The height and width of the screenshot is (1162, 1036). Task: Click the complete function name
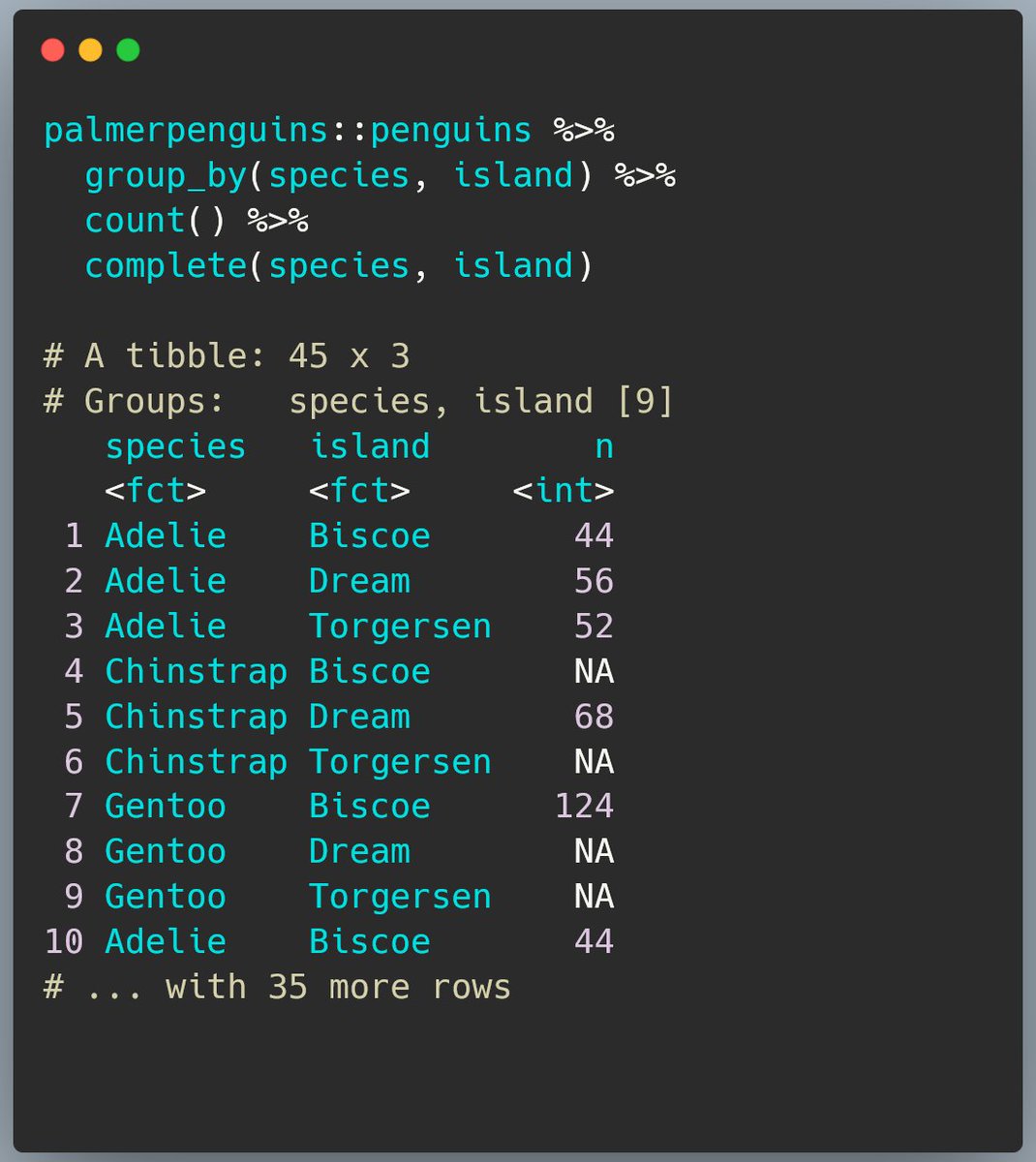[x=166, y=265]
